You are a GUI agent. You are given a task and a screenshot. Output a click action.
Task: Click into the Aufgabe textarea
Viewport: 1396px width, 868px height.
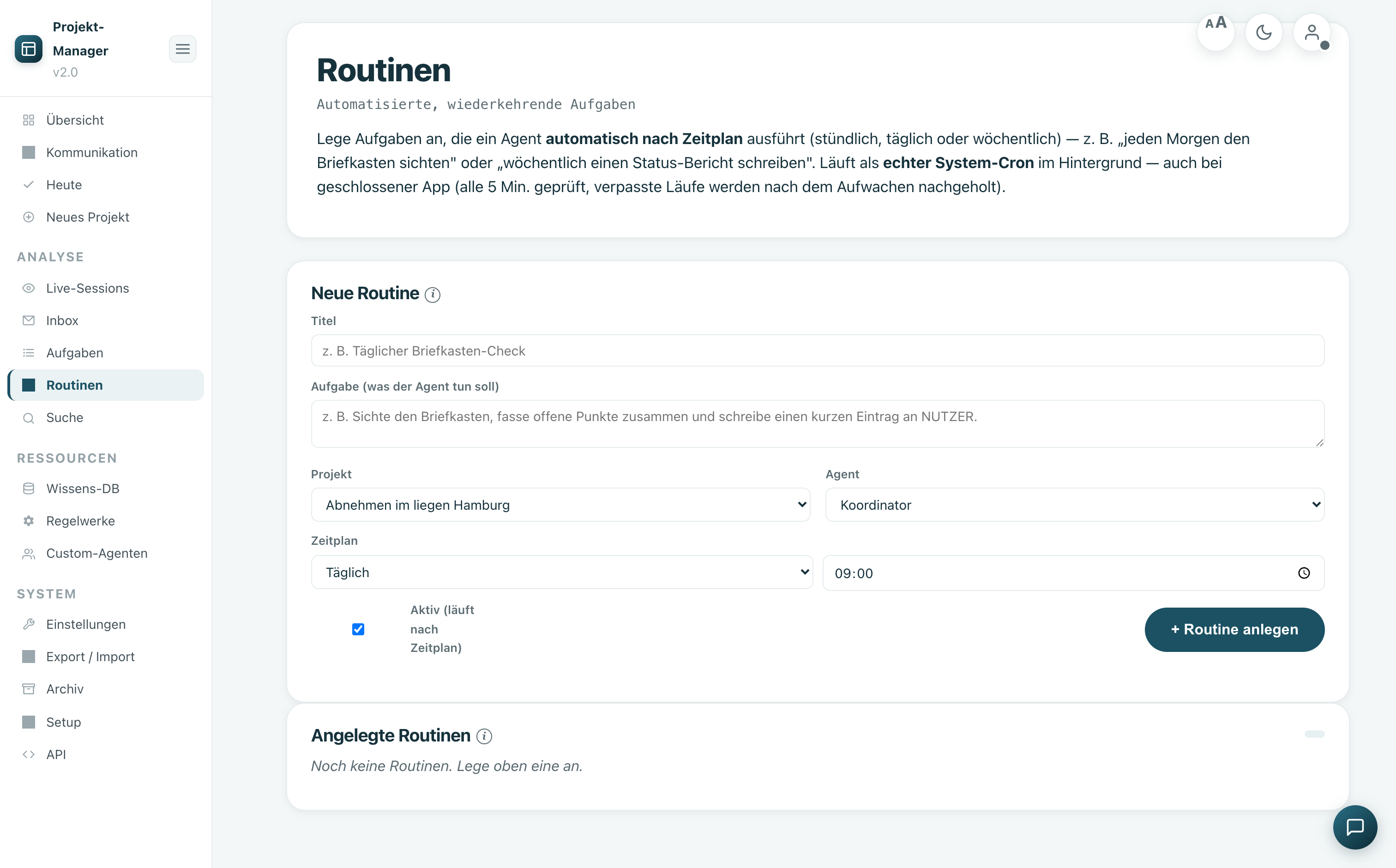tap(818, 424)
